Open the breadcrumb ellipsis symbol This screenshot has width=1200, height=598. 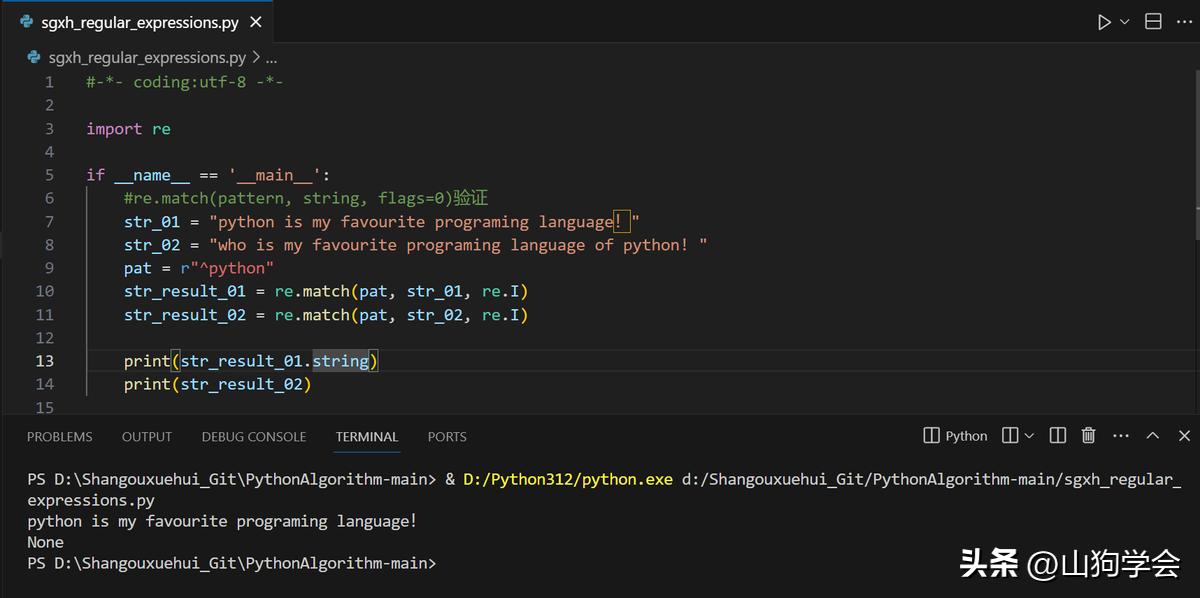coord(271,58)
